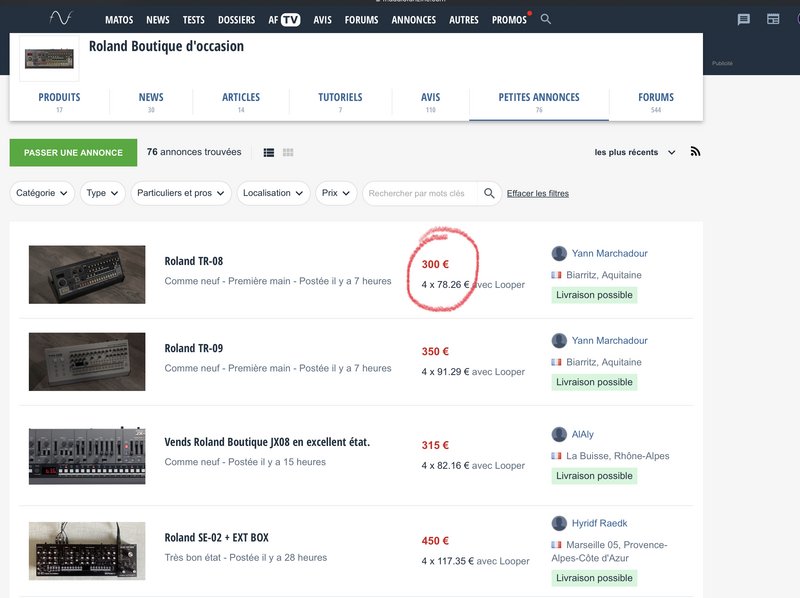
Task: Expand the Catégorie filter dropdown
Action: pyautogui.click(x=42, y=193)
